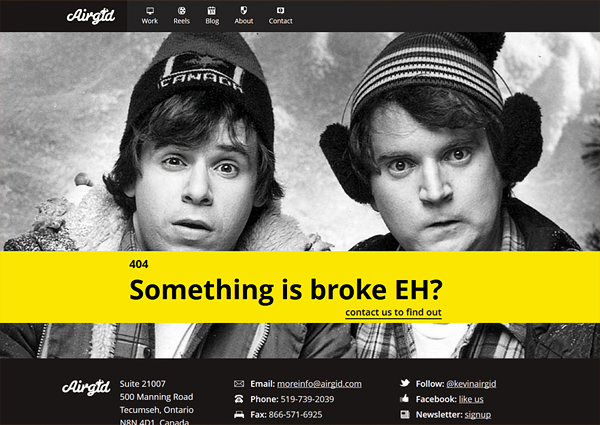
Task: Open the 'like us' Facebook link
Action: 471,399
